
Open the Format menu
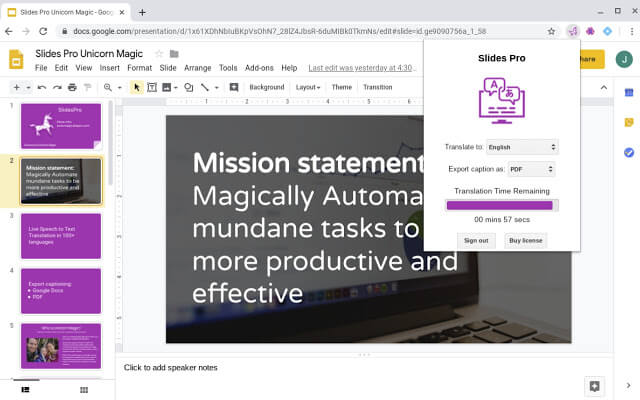tap(140, 68)
